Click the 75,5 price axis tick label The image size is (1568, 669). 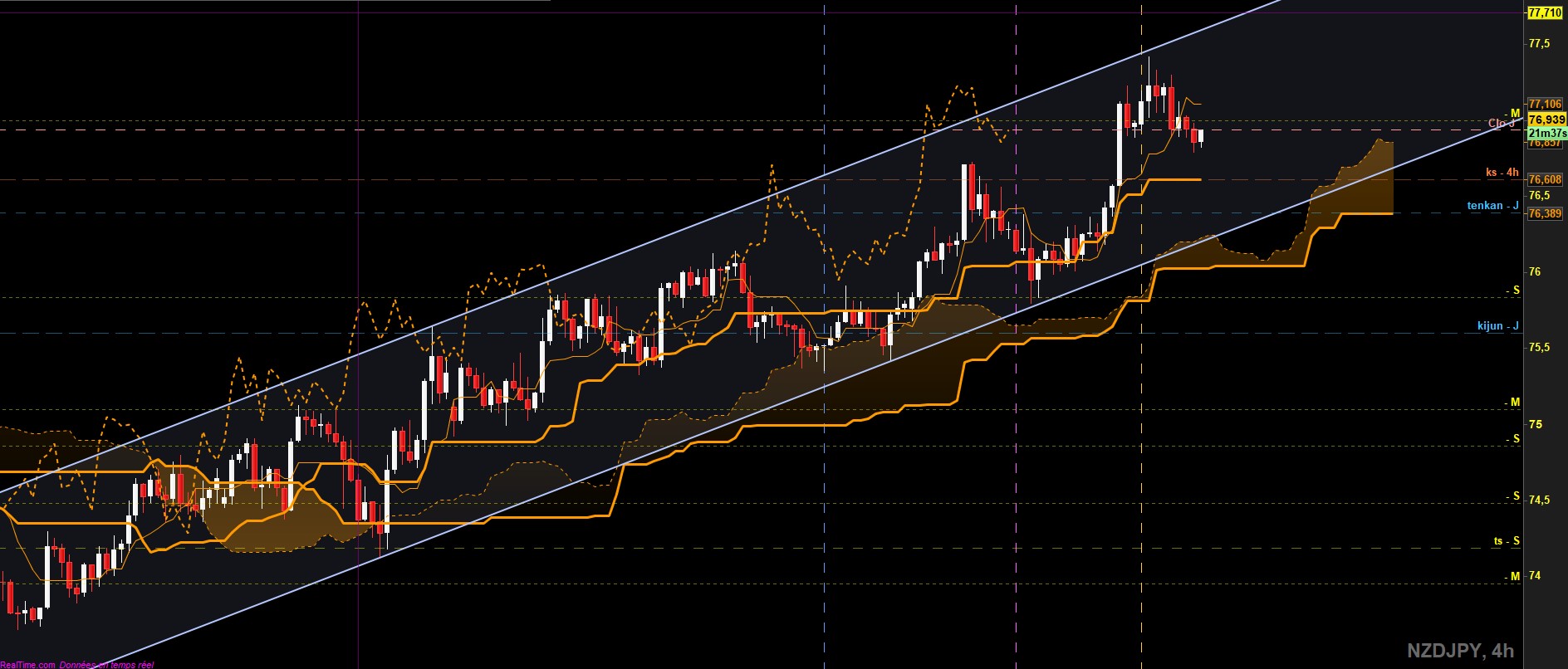(1539, 348)
